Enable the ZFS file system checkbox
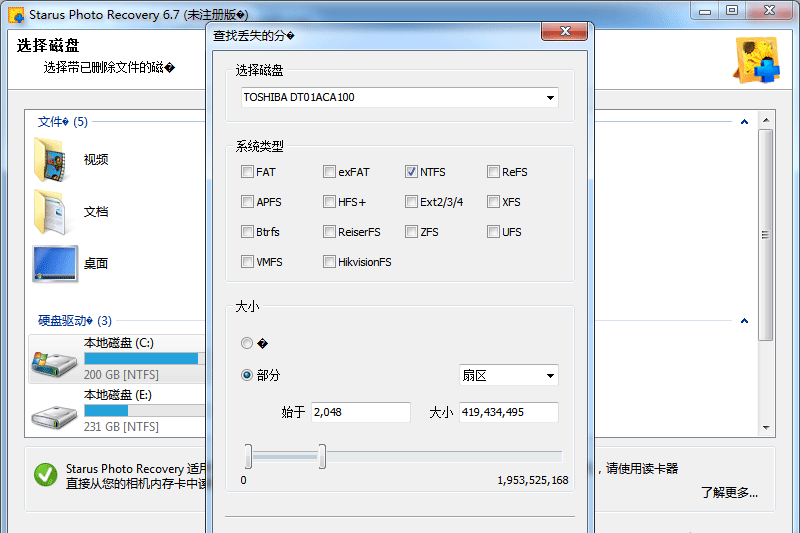 [411, 232]
